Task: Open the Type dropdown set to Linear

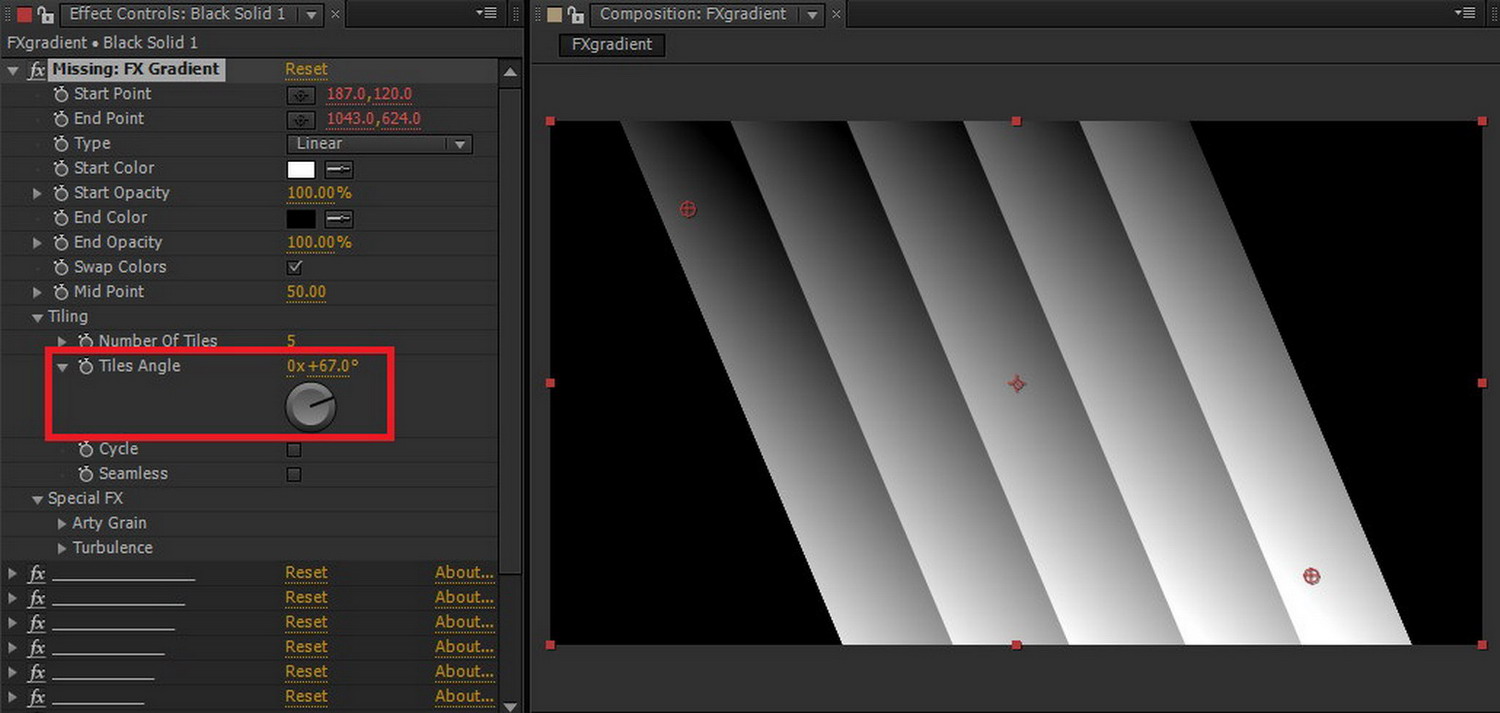Action: pos(379,144)
